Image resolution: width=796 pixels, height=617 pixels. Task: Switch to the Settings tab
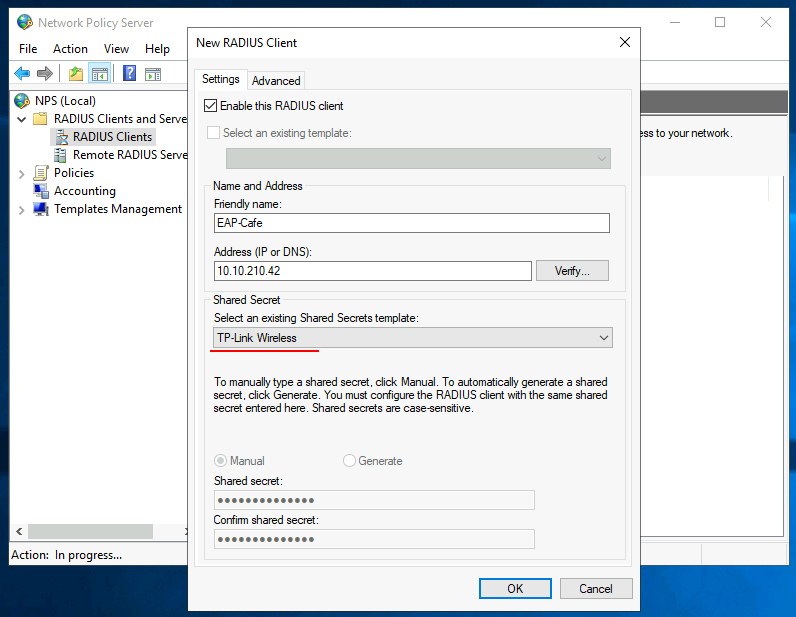220,79
